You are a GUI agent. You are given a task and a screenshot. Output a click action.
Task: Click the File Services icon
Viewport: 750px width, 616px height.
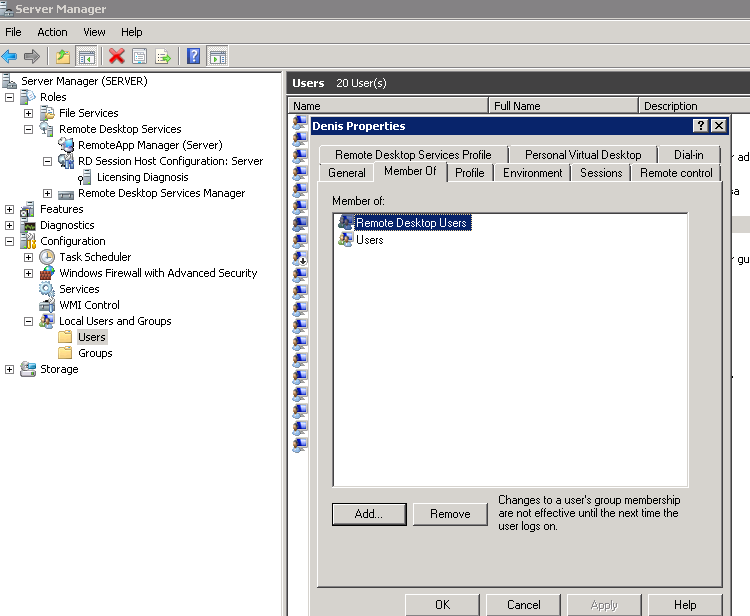(47, 113)
